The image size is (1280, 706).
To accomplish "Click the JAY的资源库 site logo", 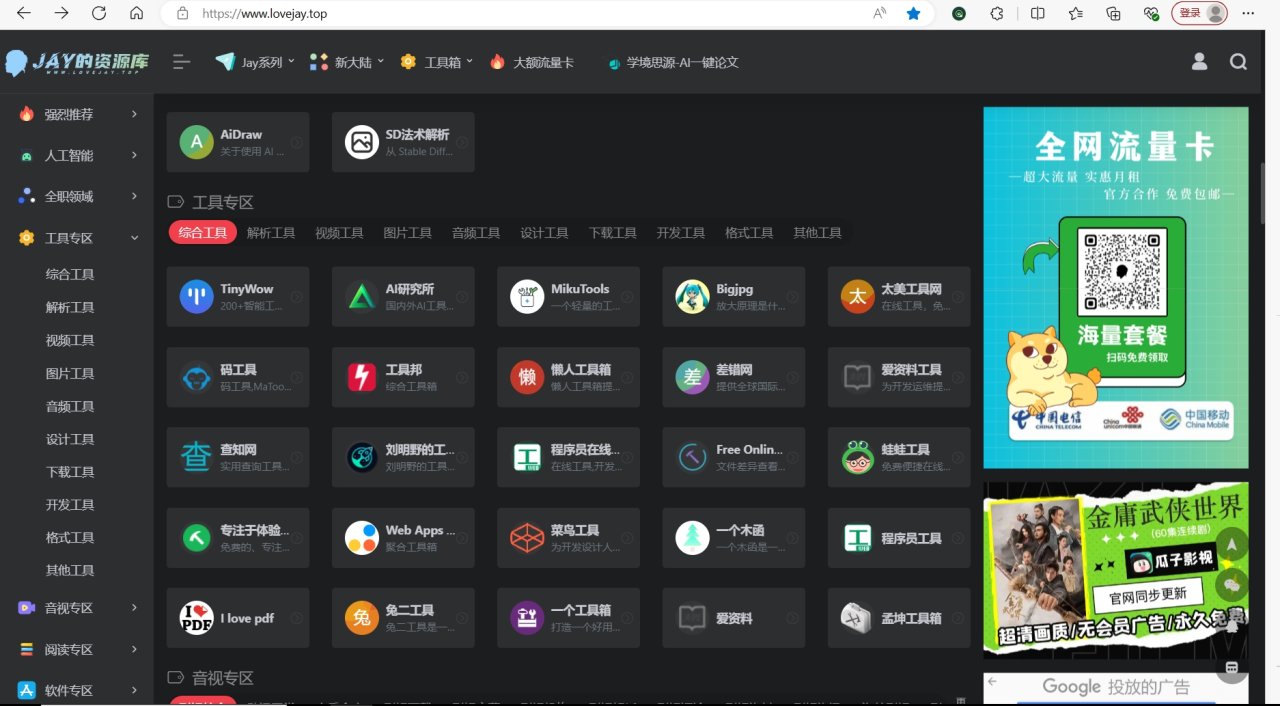I will 77,63.
